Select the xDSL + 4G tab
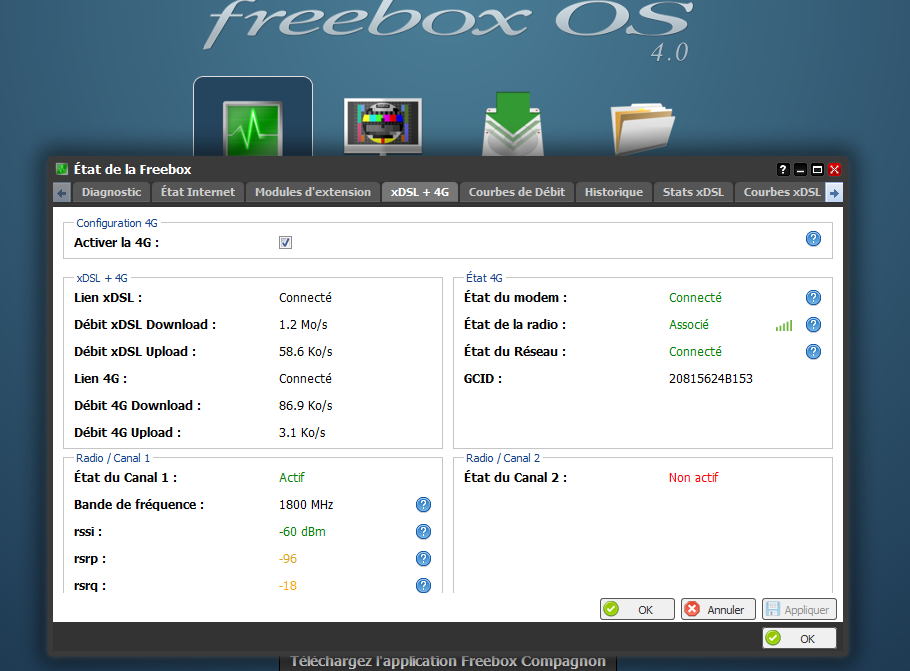This screenshot has height=671, width=910. [x=420, y=192]
